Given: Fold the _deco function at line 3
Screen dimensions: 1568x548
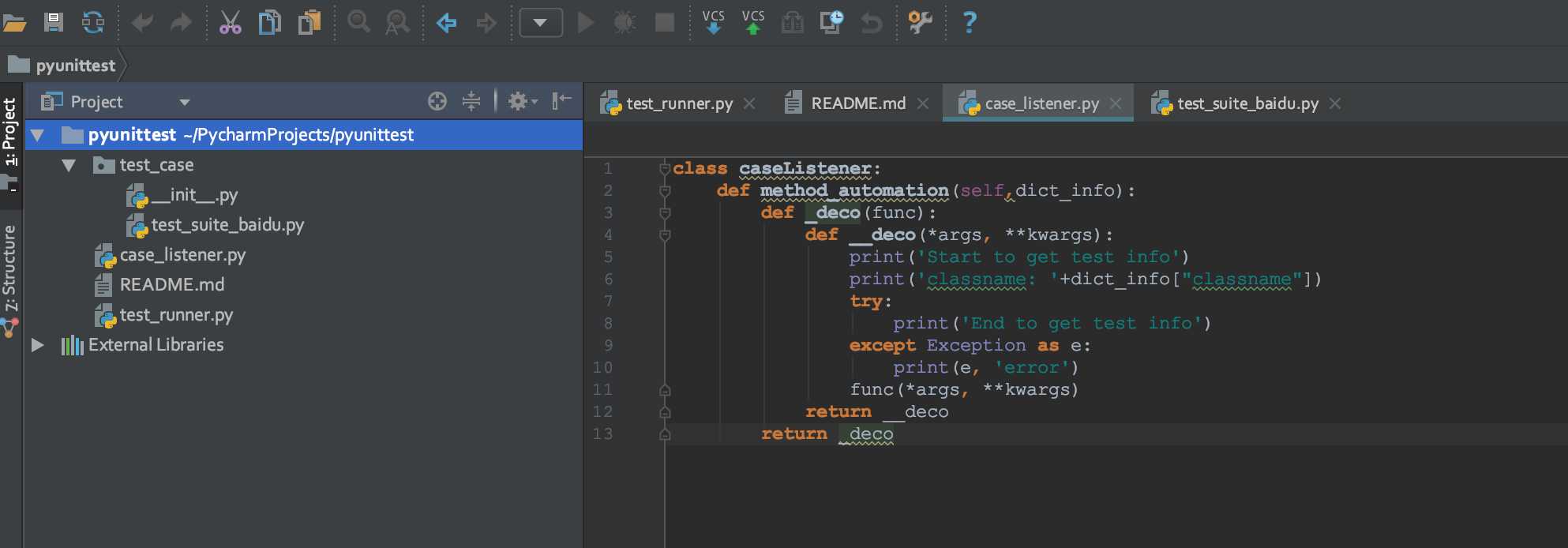Looking at the screenshot, I should (665, 212).
